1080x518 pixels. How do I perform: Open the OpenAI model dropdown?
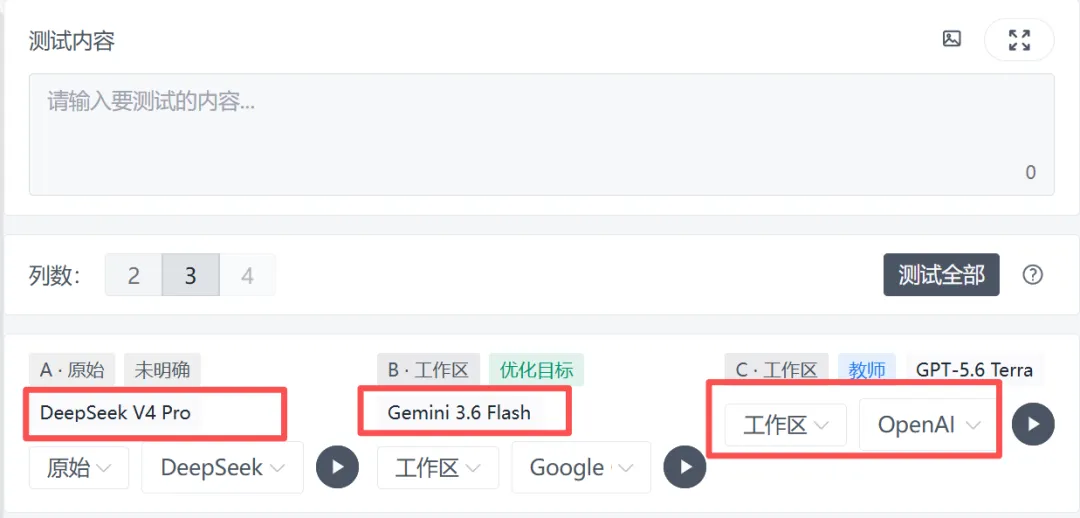(928, 426)
